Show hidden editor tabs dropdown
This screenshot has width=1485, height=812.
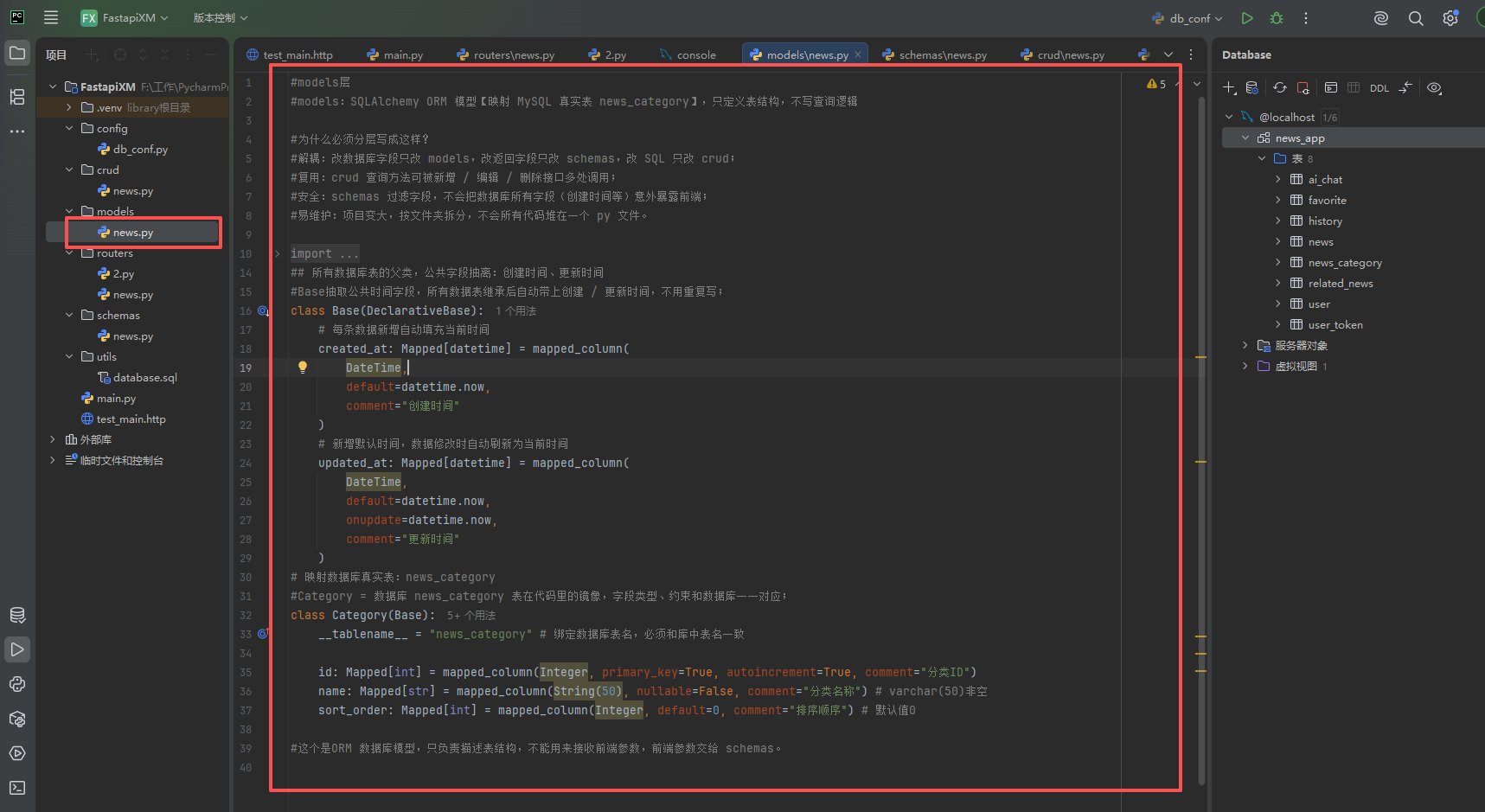1168,54
